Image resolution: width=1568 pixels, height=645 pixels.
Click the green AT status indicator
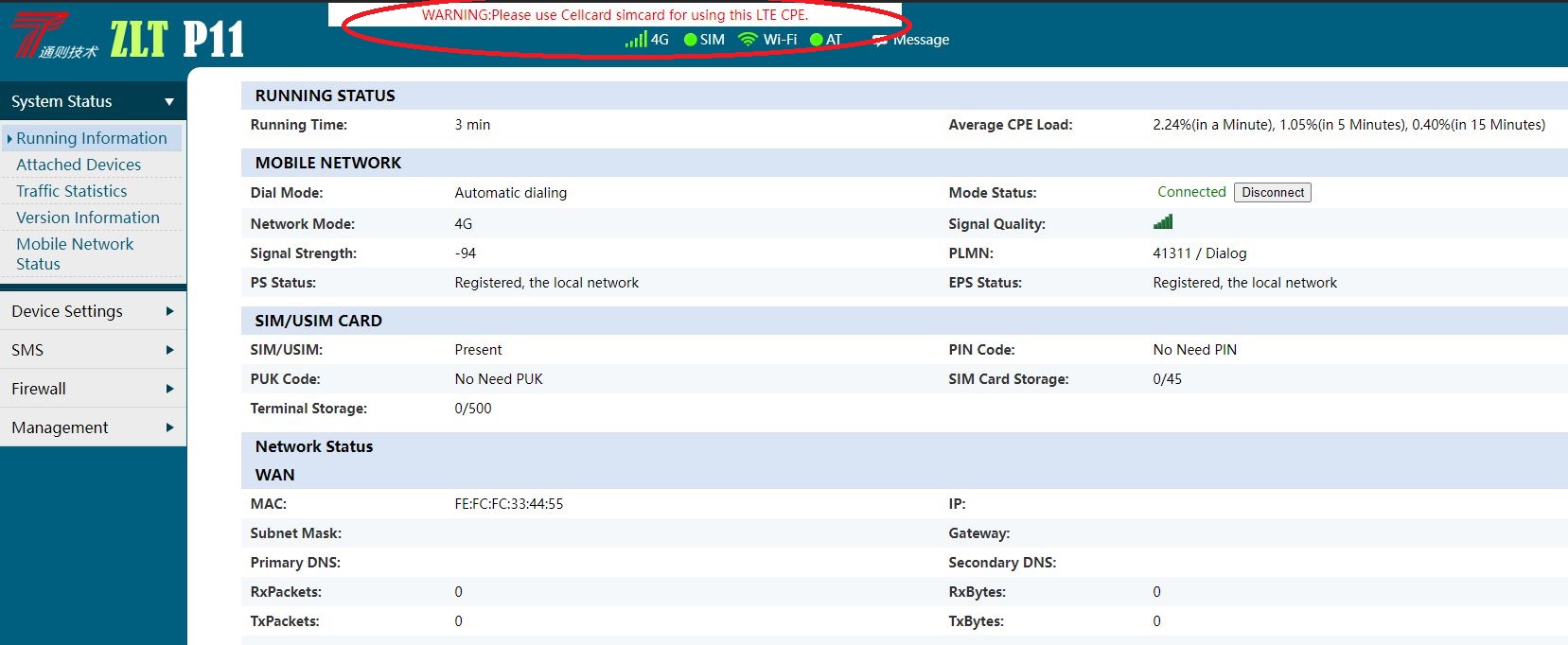(817, 40)
